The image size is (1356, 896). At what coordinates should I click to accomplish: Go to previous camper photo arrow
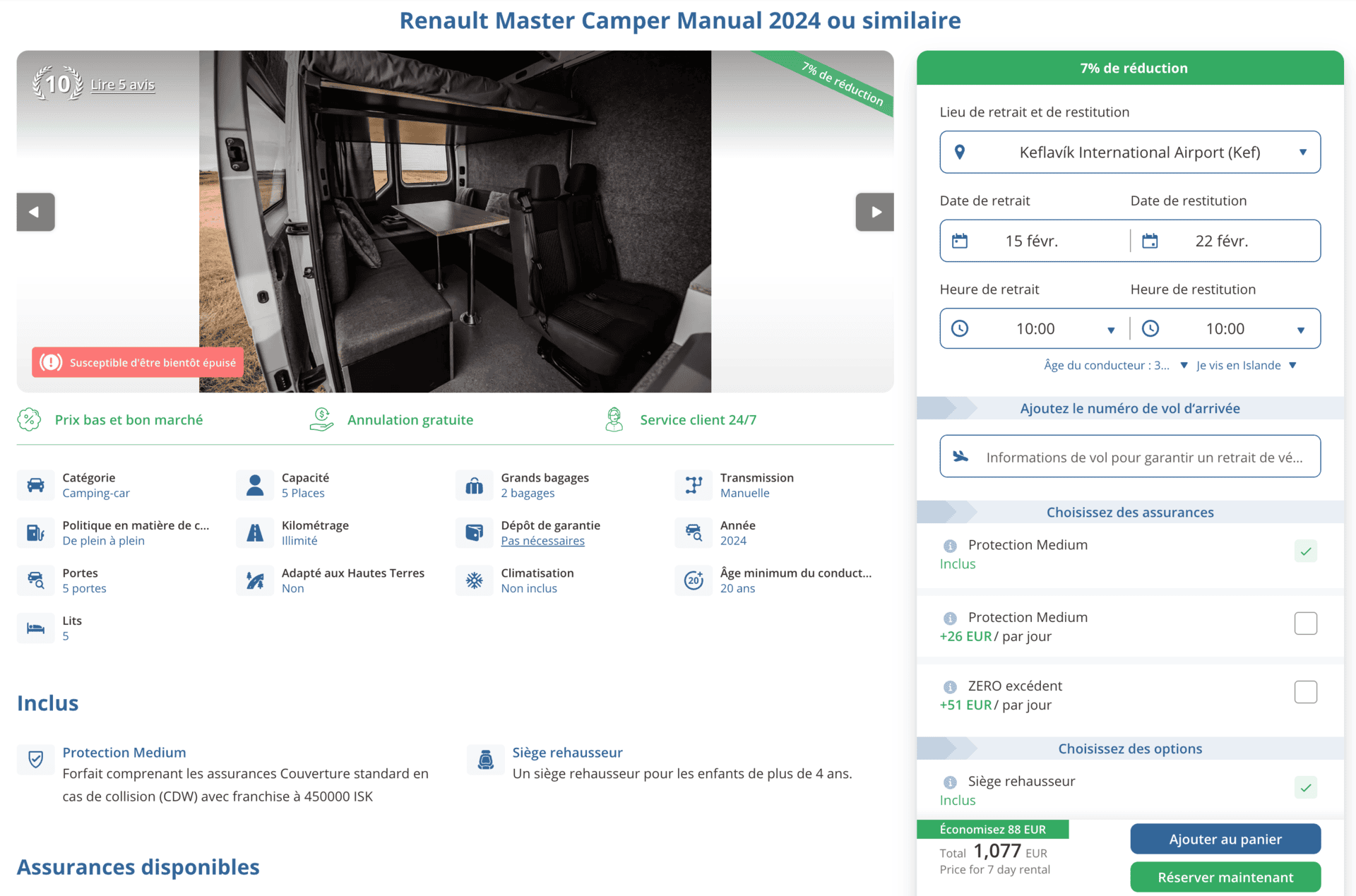35,212
